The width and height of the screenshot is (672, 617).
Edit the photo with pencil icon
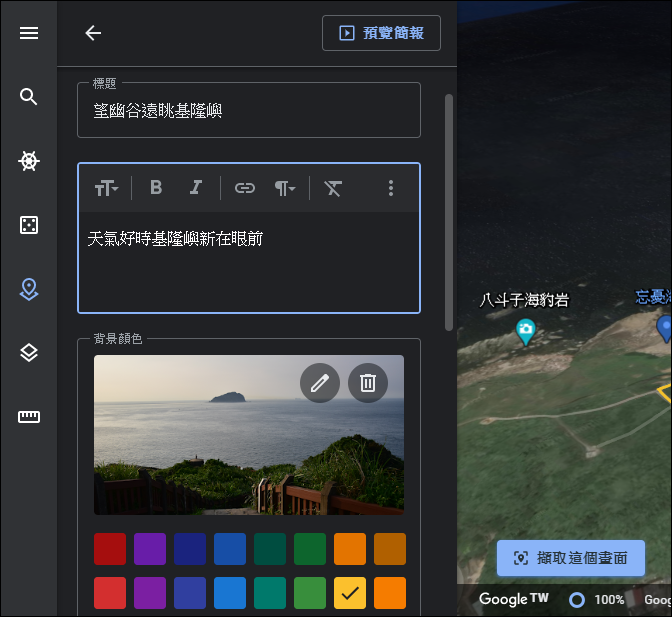point(320,383)
